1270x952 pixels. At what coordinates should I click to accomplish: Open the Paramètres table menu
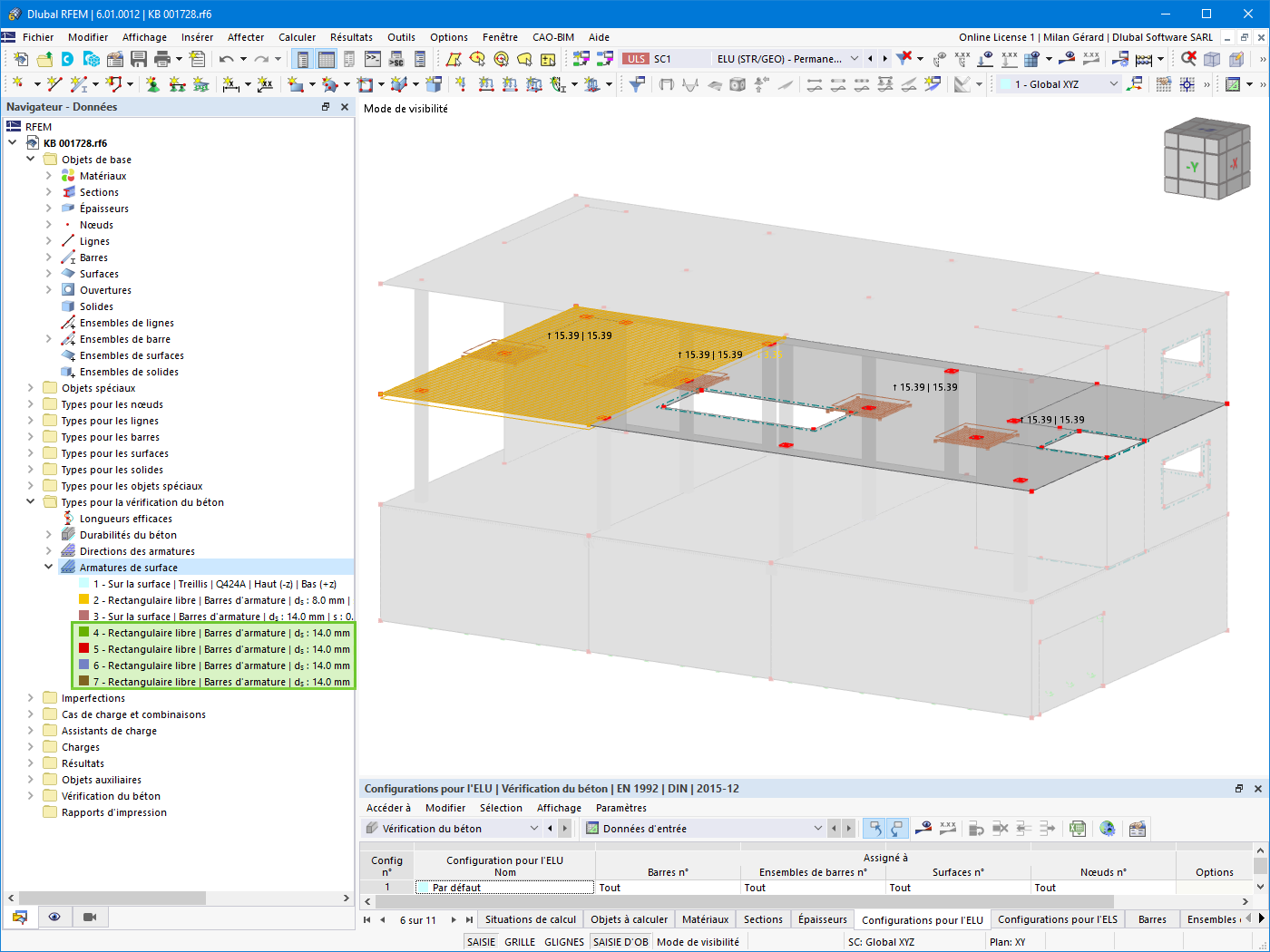621,808
